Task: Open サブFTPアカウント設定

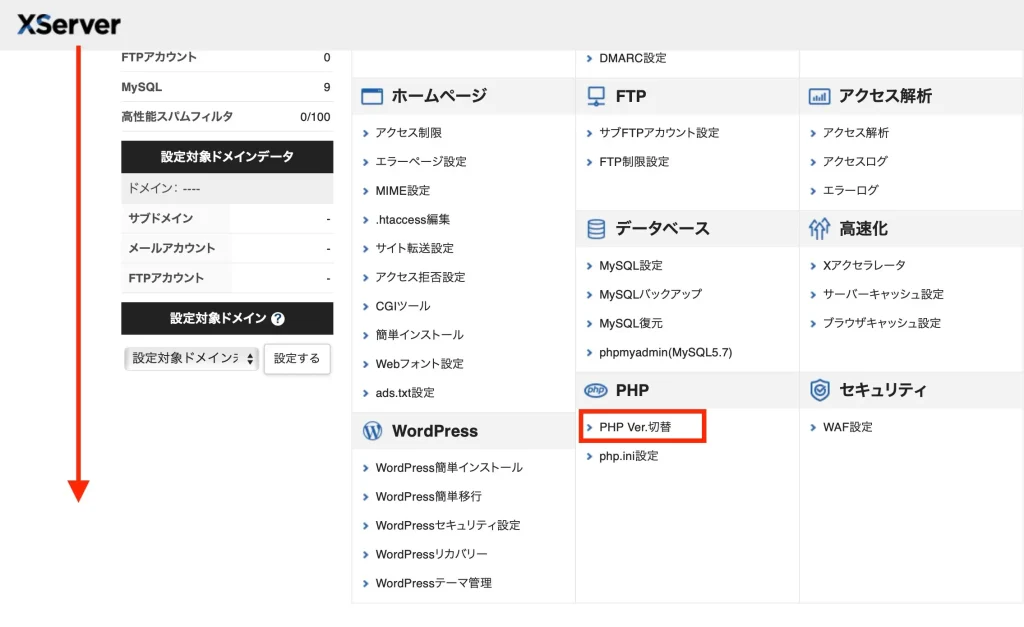Action: click(659, 133)
